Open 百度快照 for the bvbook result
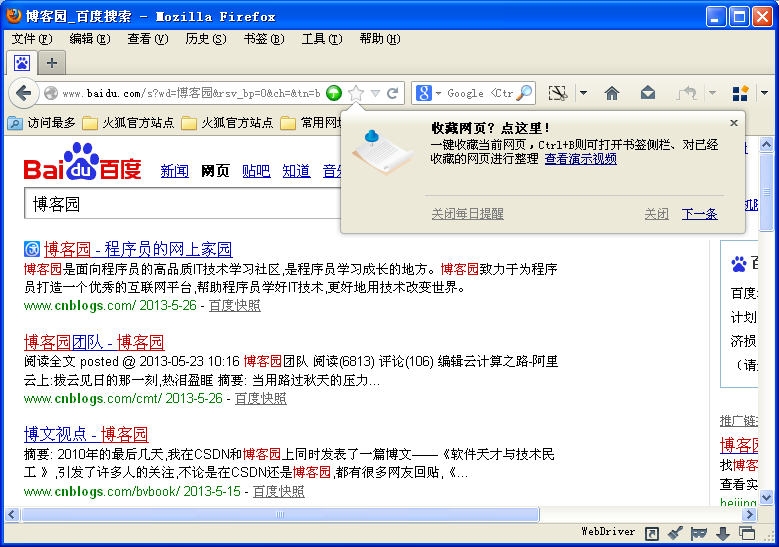The image size is (779, 547). (279, 491)
